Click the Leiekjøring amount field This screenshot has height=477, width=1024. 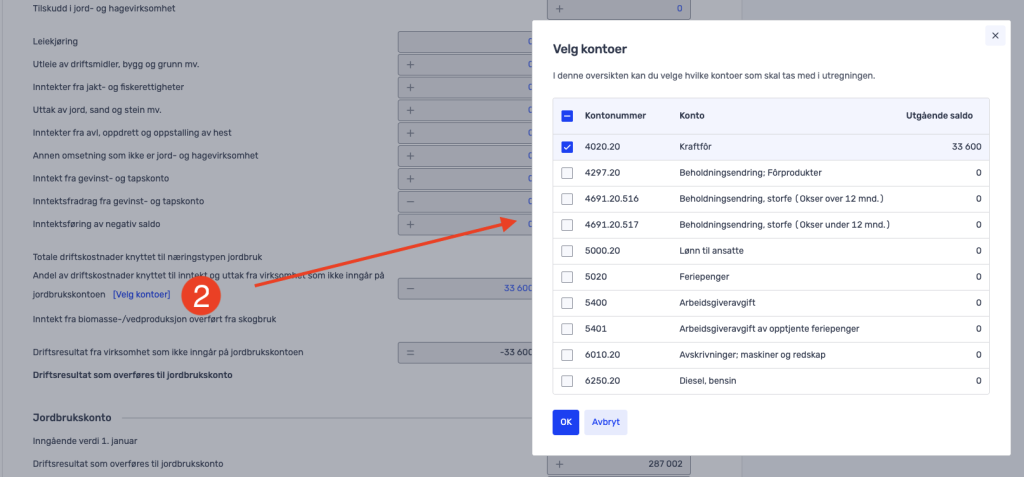[465, 42]
